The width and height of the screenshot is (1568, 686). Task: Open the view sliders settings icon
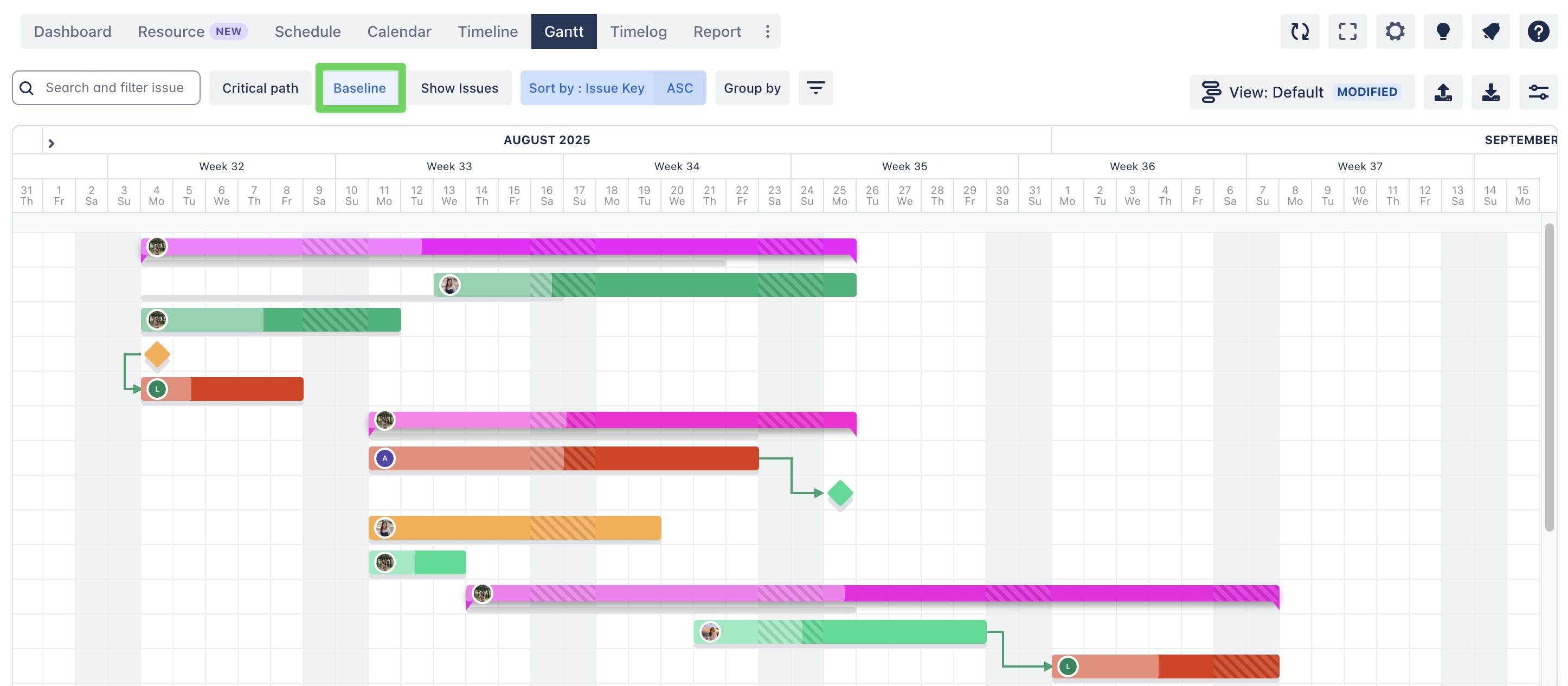click(1538, 93)
